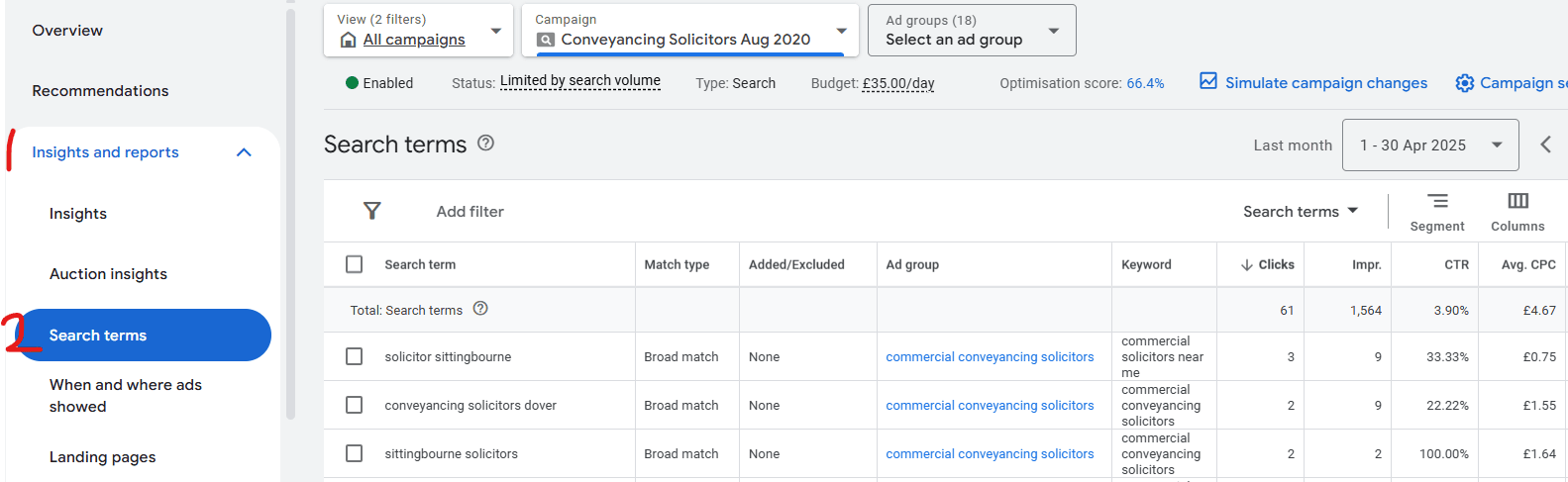Open Landing pages in the sidebar
The image size is (1568, 482).
click(x=103, y=457)
